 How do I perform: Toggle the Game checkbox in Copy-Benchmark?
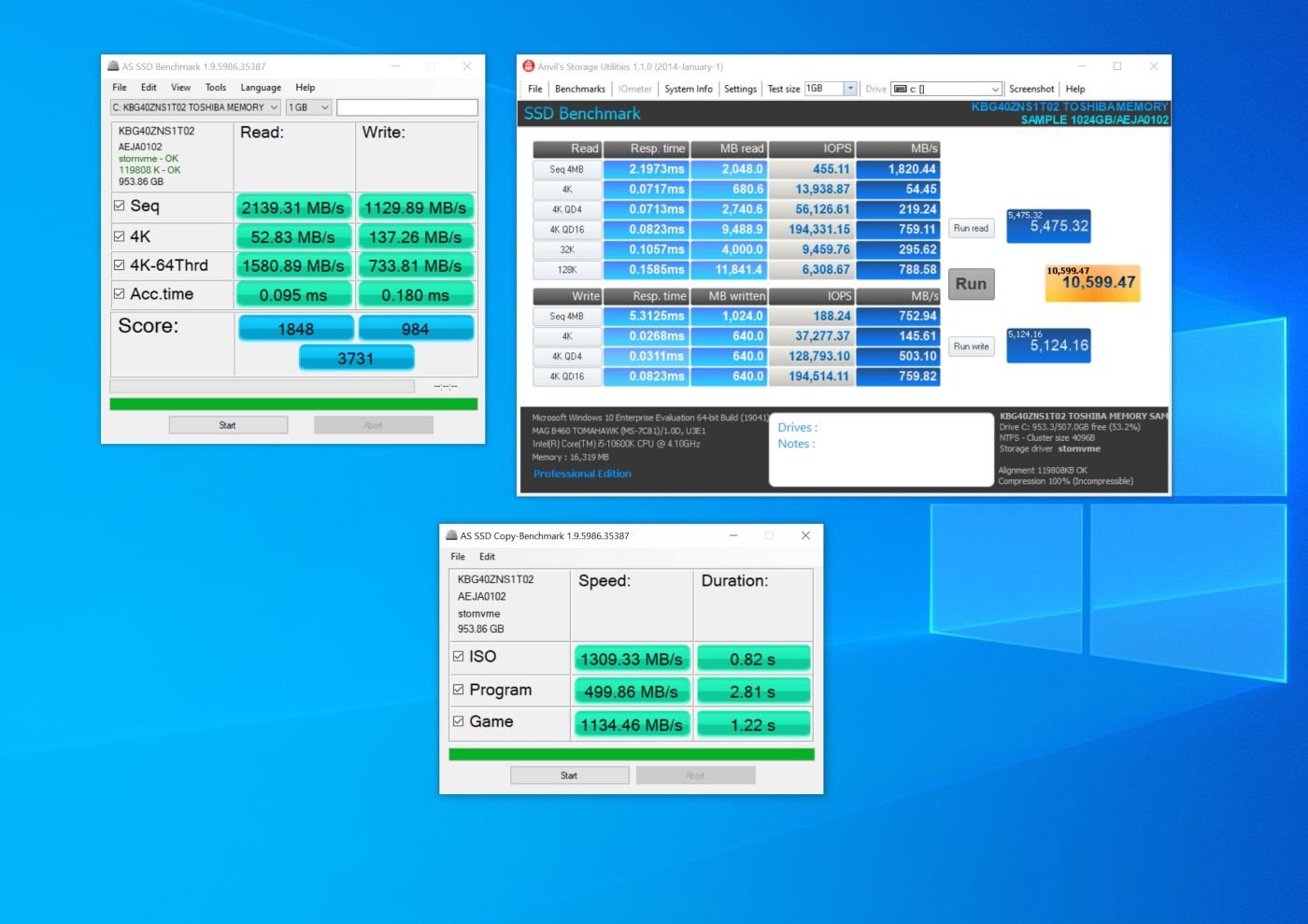tap(458, 721)
